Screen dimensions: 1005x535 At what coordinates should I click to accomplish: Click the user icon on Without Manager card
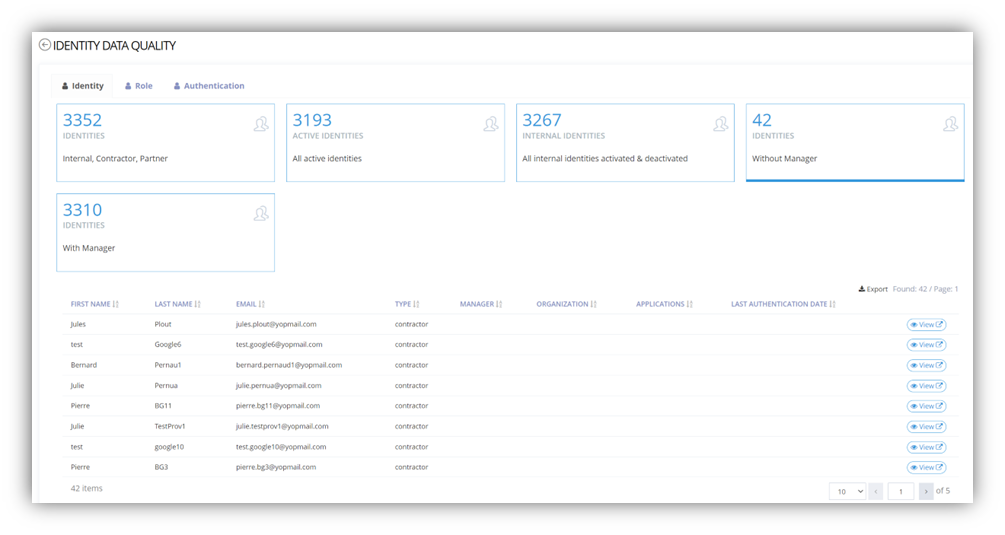point(950,124)
